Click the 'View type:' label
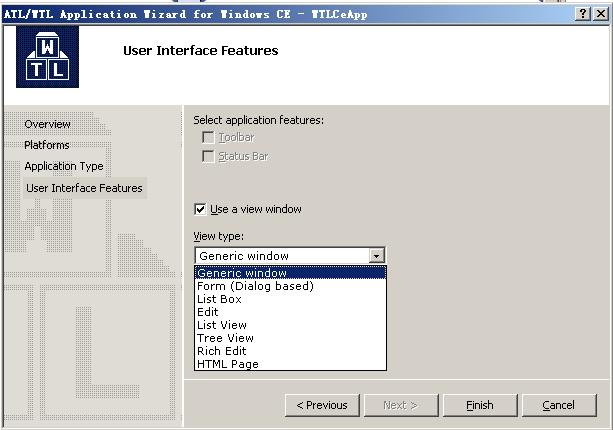The width and height of the screenshot is (613, 430). 219,236
